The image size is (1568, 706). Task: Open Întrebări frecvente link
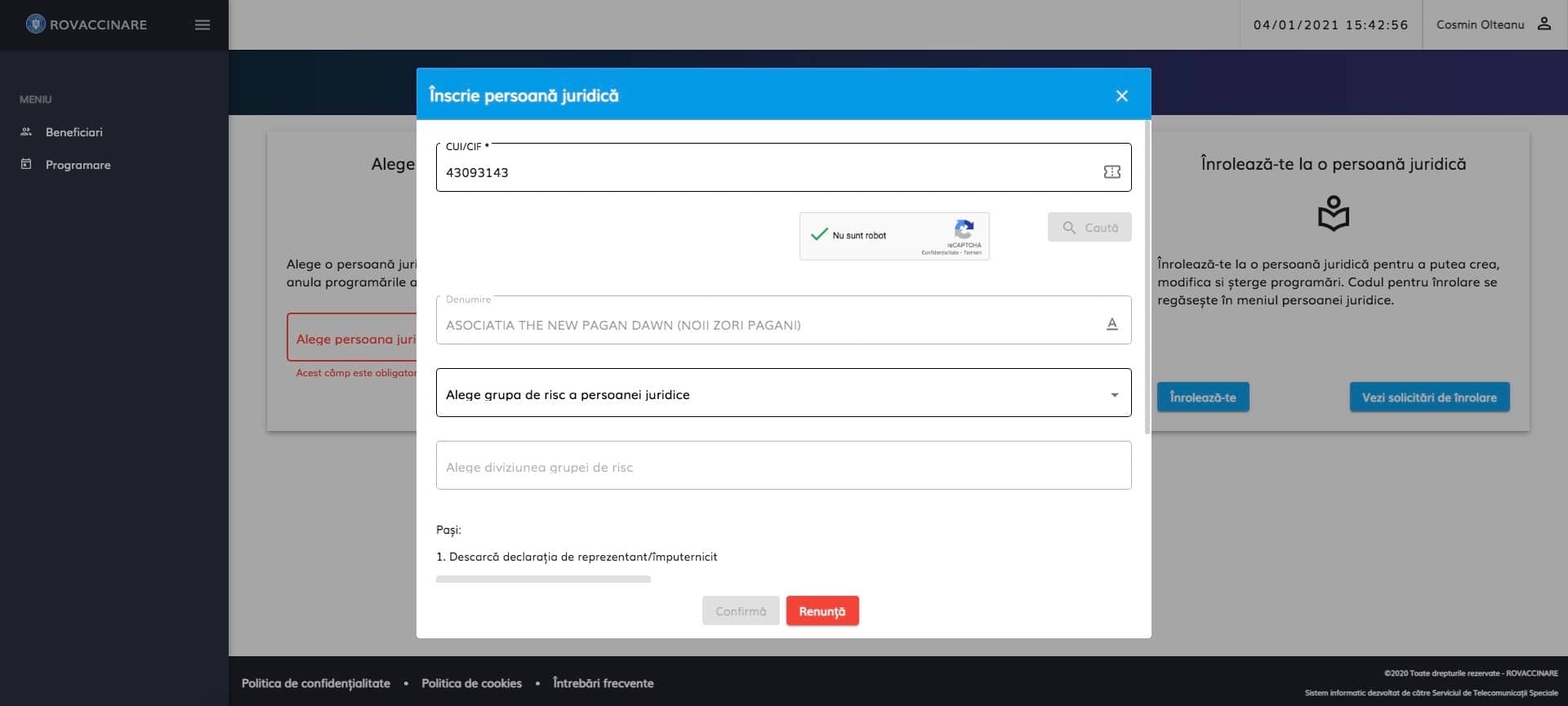click(604, 683)
